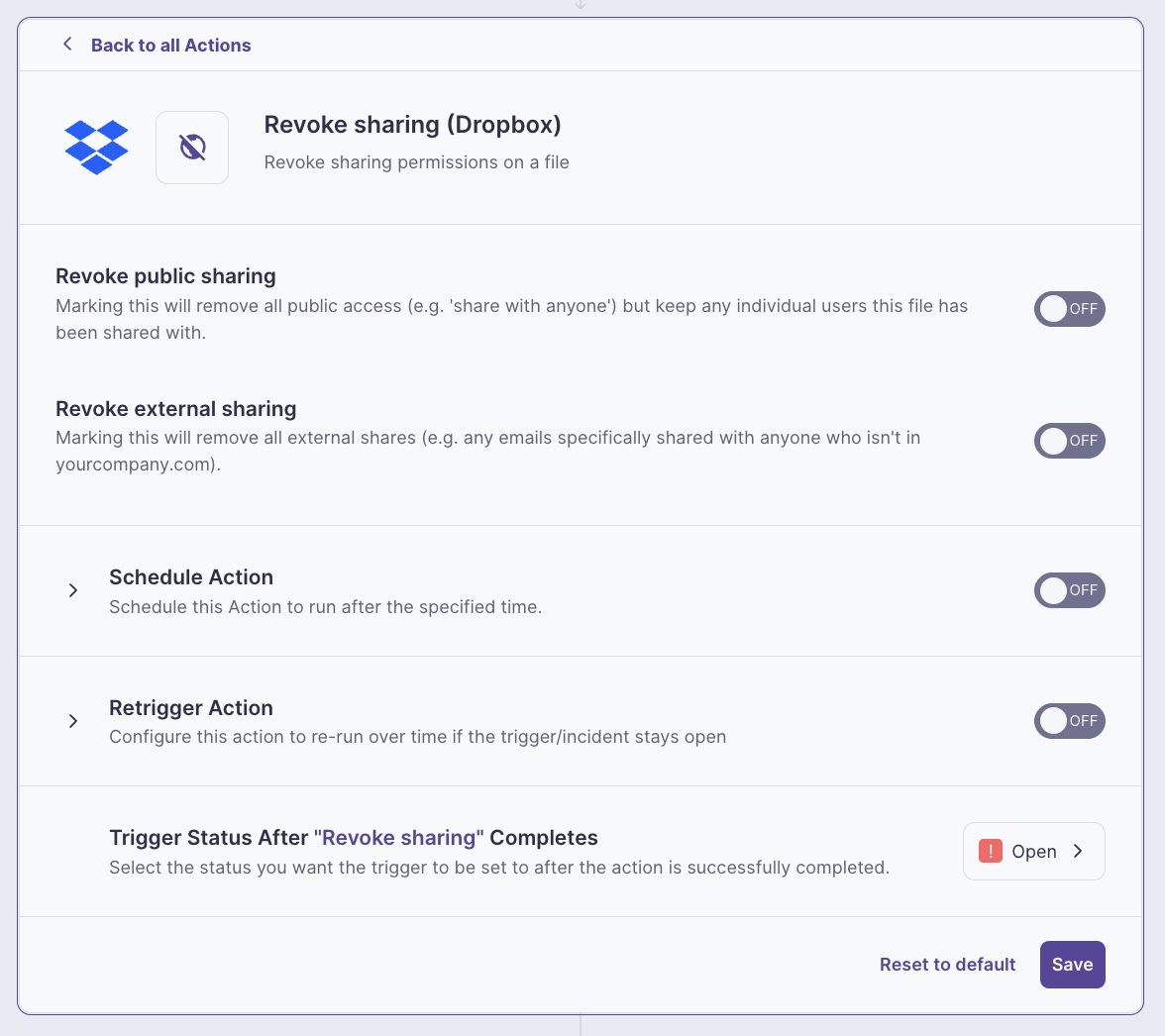Click Reset to default
The height and width of the screenshot is (1036, 1165).
(947, 965)
